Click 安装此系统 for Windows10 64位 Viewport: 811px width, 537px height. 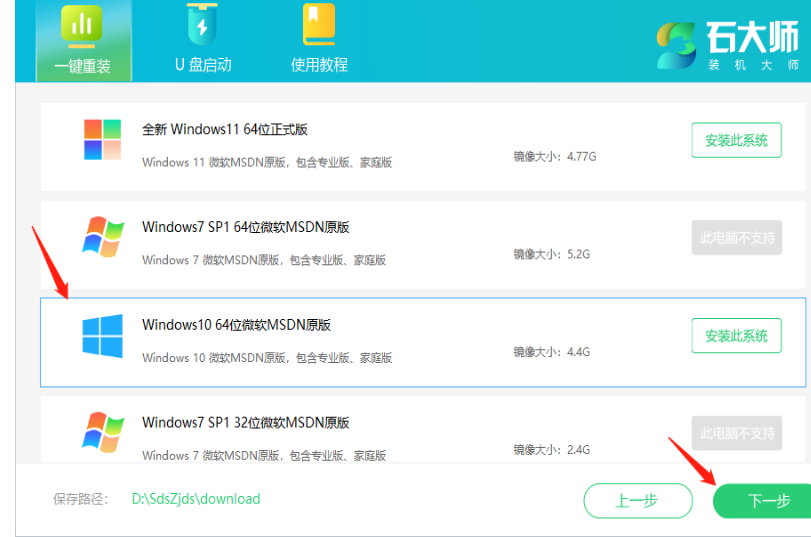737,336
